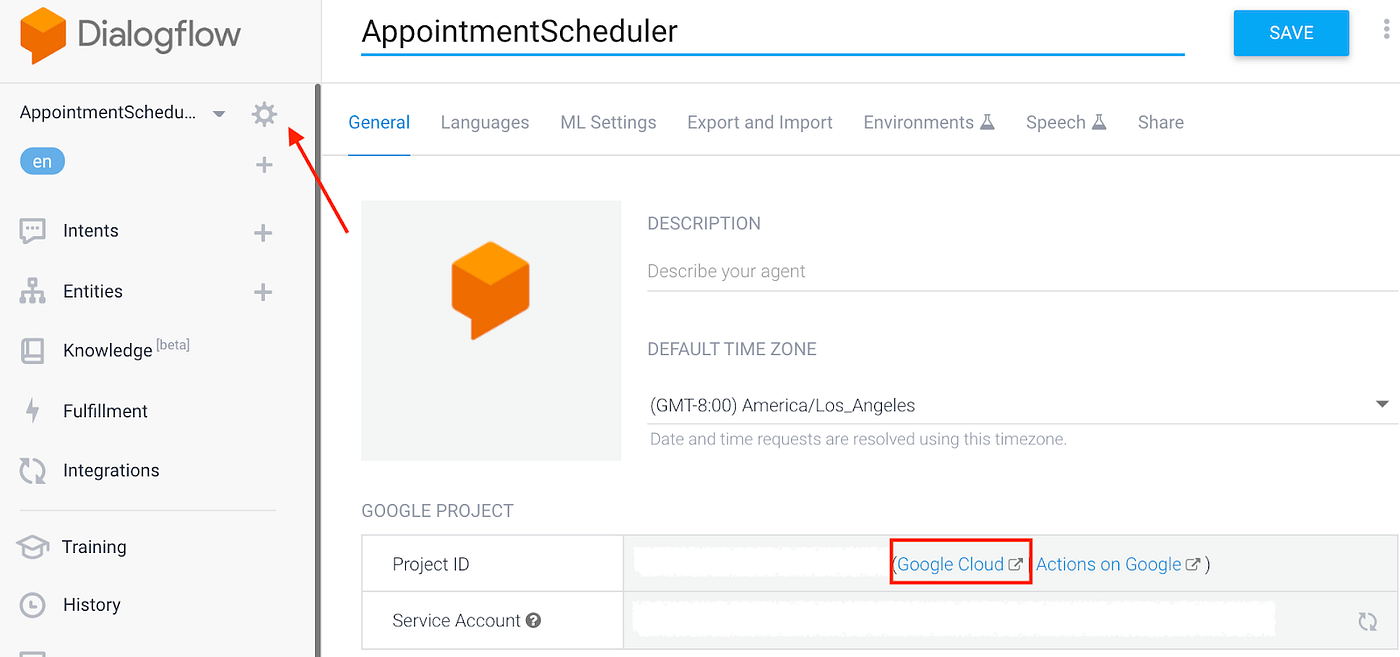Open the Knowledge beta section
This screenshot has width=1400, height=657.
[x=33, y=350]
